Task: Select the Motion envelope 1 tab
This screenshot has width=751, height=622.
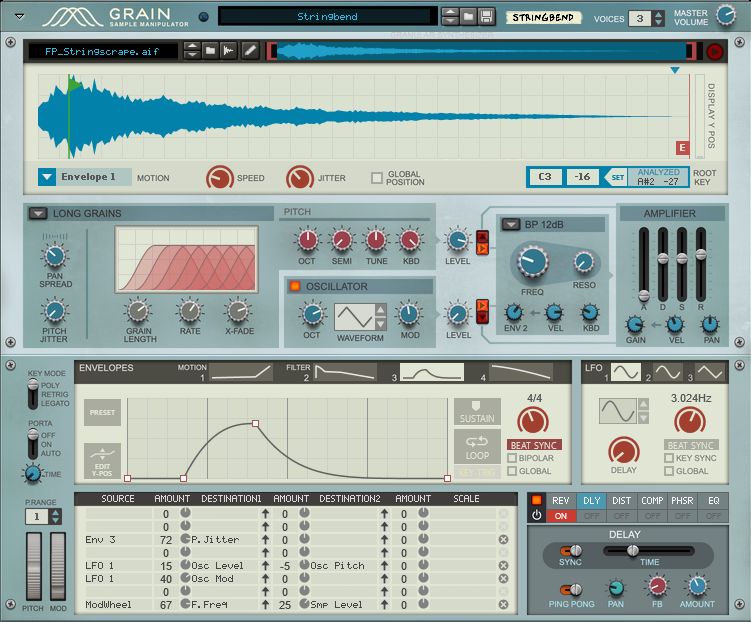Action: tap(240, 372)
